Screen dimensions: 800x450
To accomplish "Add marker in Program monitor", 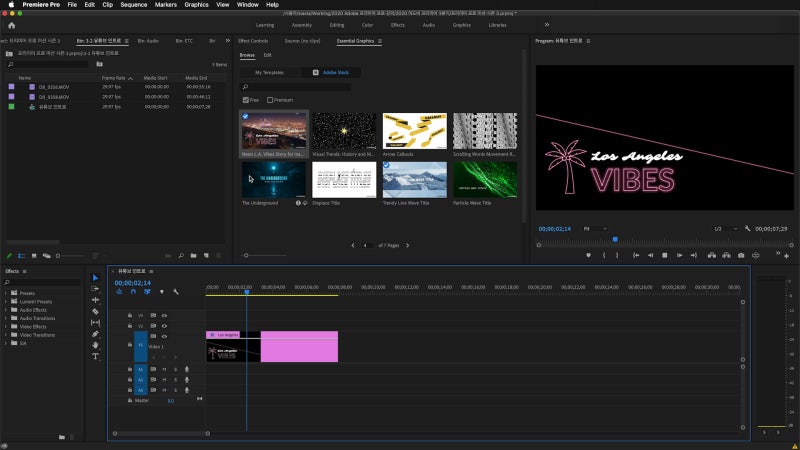I will [x=588, y=255].
